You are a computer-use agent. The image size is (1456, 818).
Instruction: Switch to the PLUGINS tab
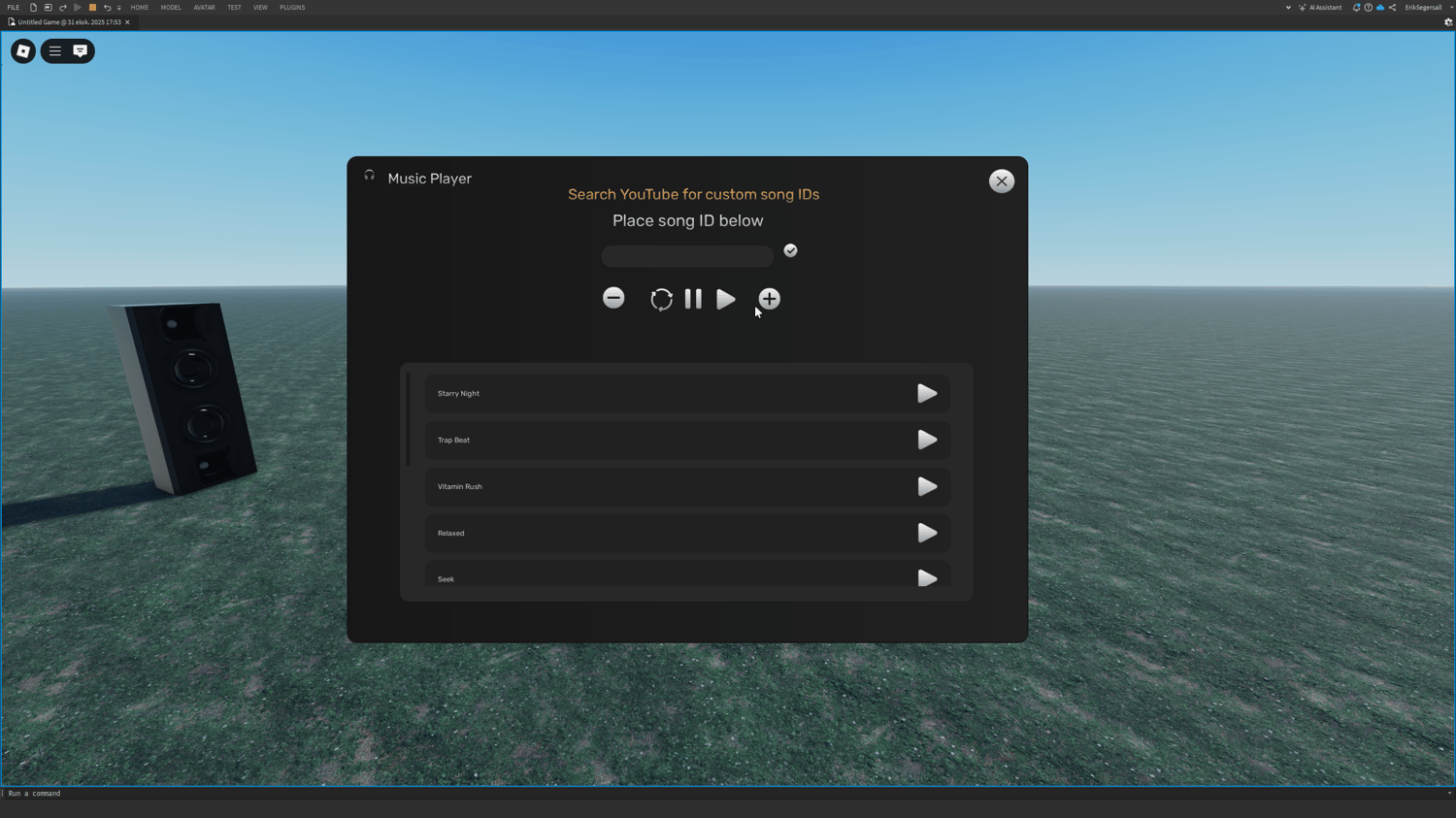pyautogui.click(x=292, y=8)
